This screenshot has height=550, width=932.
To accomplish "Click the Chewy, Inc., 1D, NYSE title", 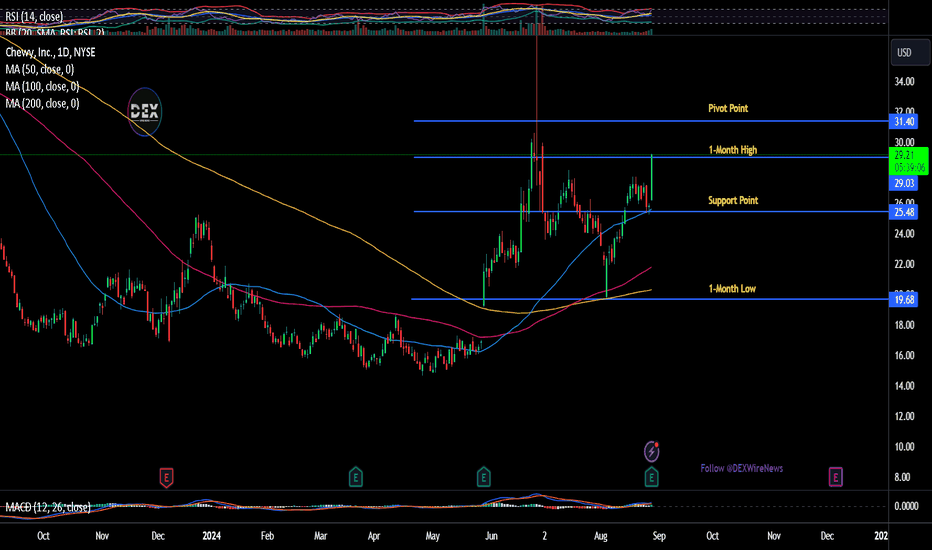I will 51,52.
